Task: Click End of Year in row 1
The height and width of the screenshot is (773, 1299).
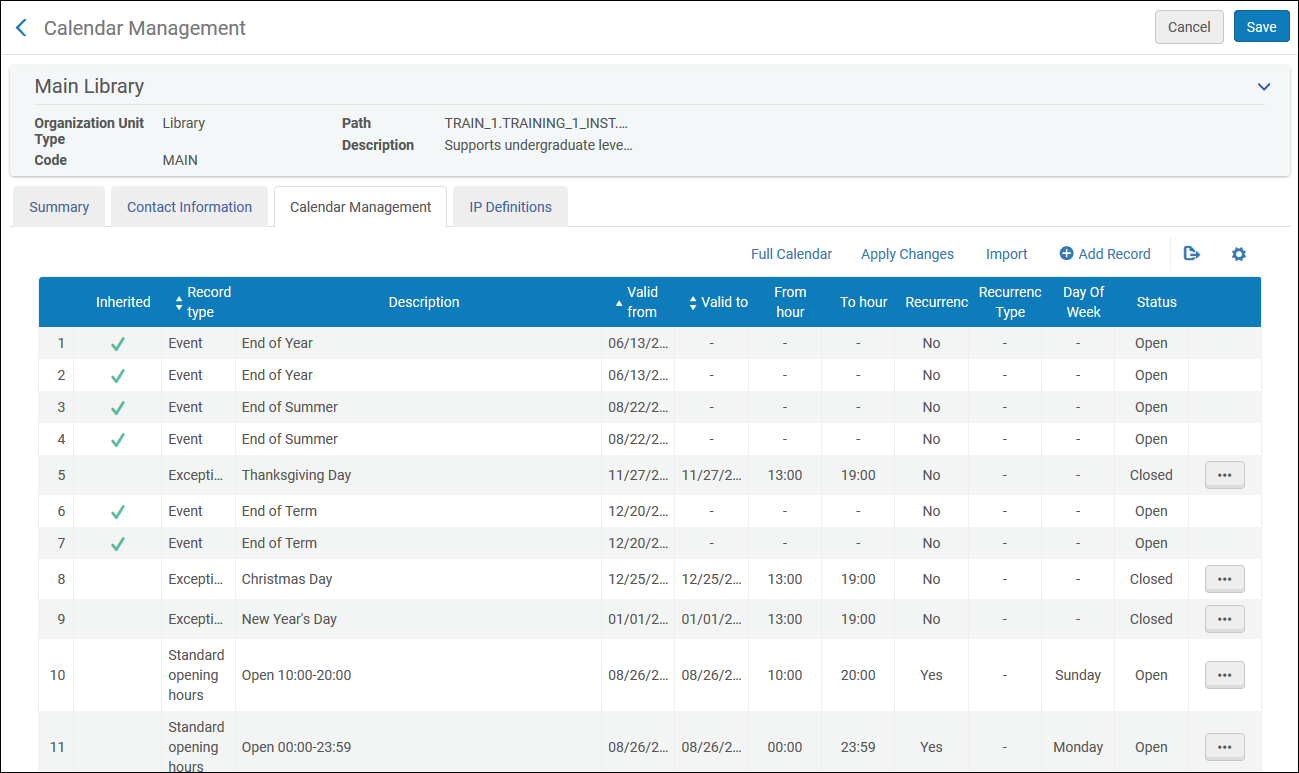Action: 277,343
